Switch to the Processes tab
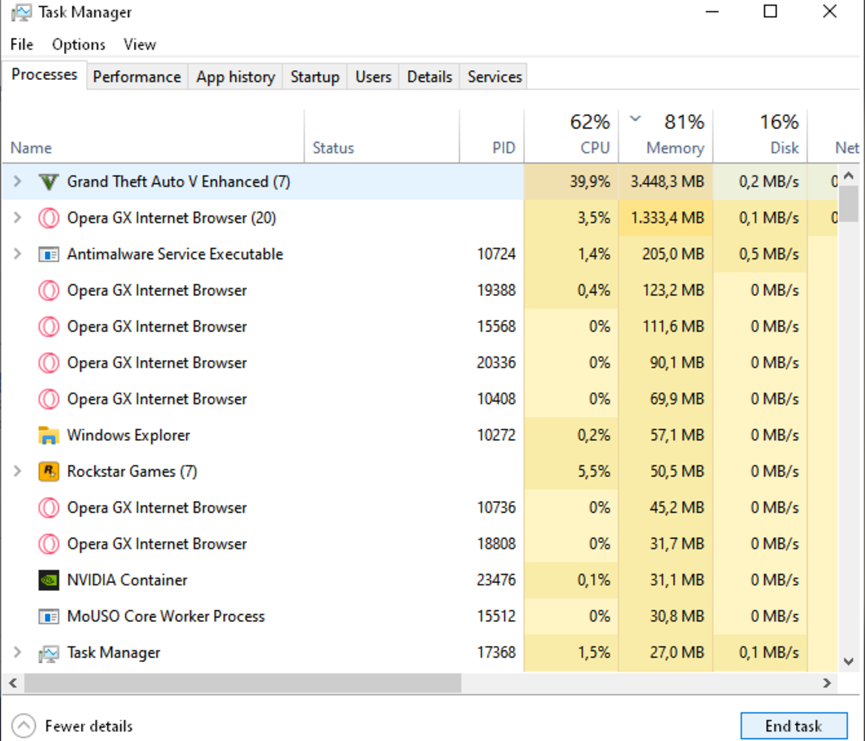 pos(44,74)
